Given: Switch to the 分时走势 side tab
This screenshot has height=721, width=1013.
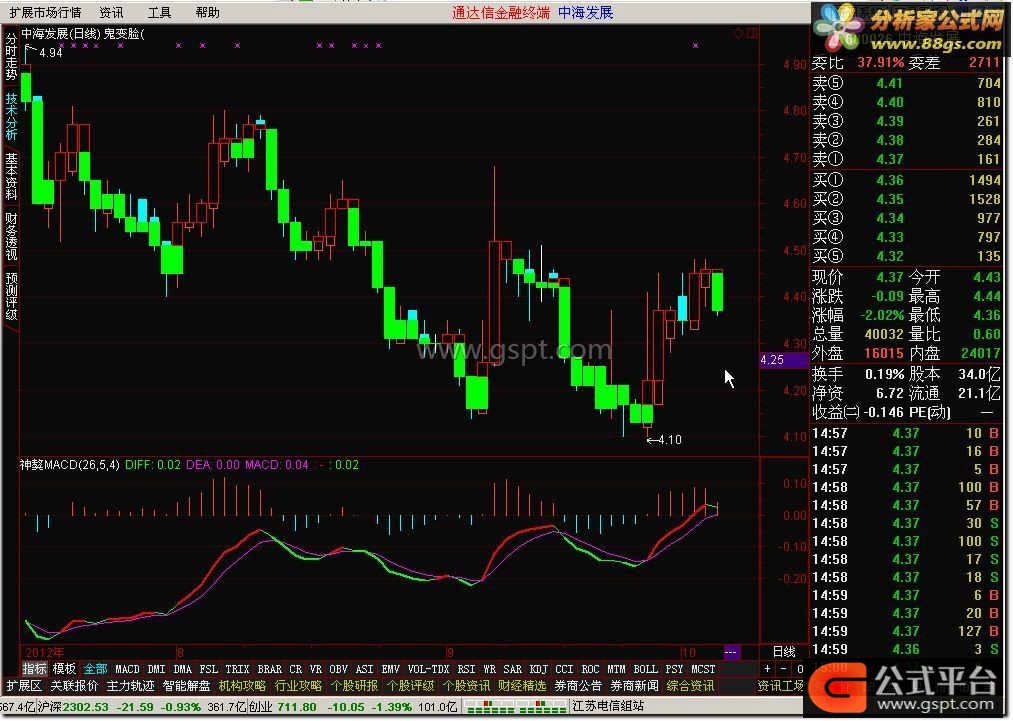Looking at the screenshot, I should [x=11, y=57].
